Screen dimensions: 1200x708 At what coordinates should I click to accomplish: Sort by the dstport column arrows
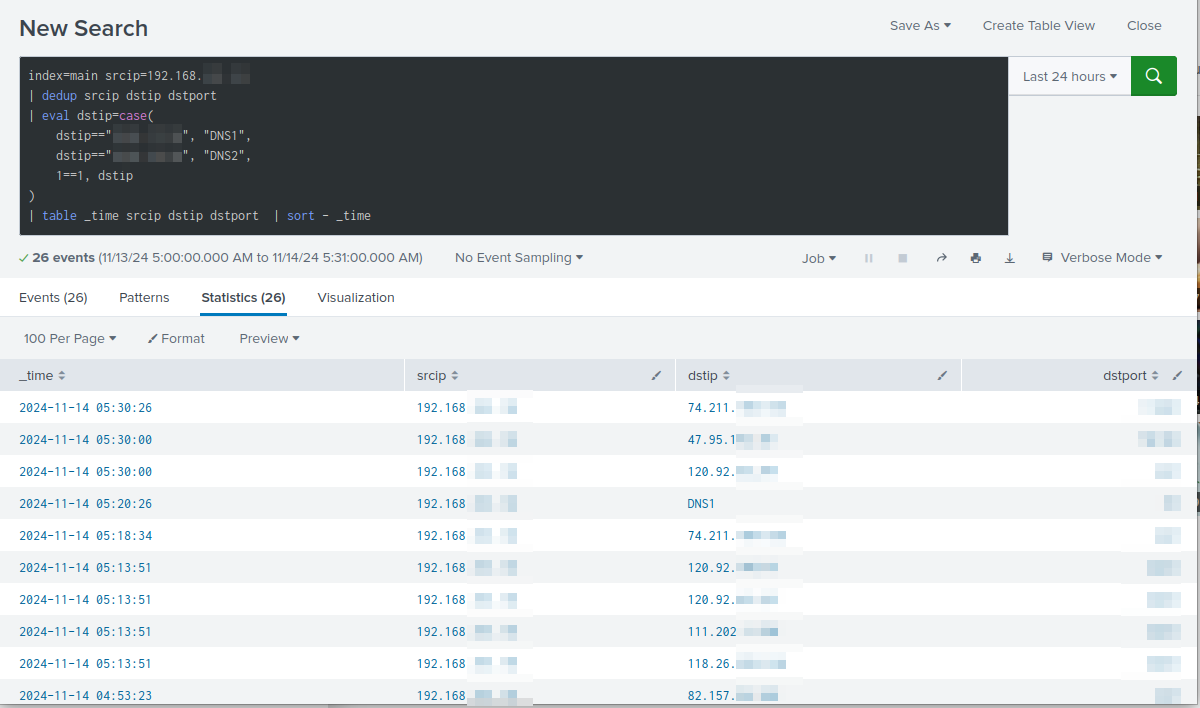pos(1155,376)
